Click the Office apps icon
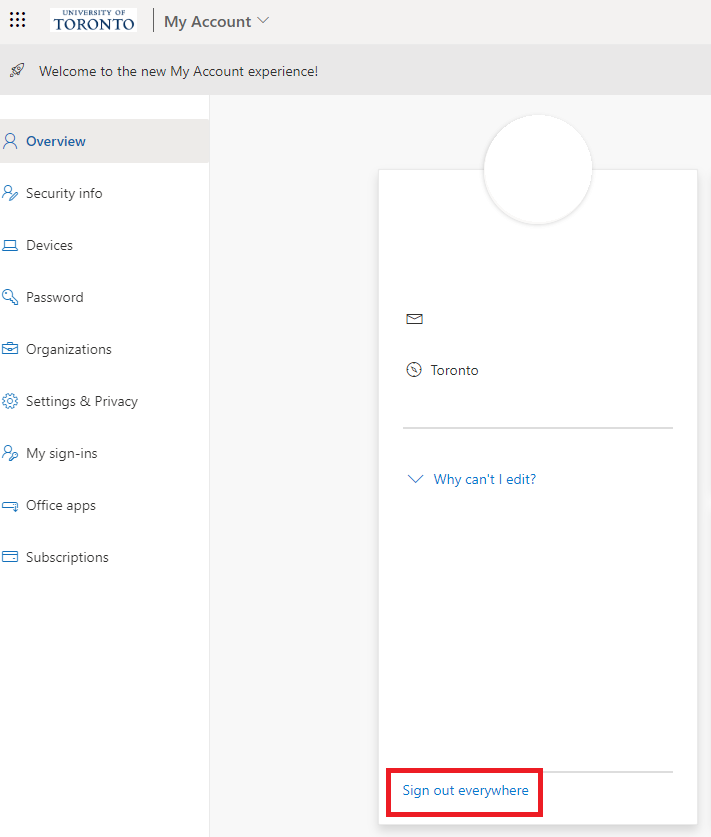Image resolution: width=711 pixels, height=837 pixels. tap(10, 506)
